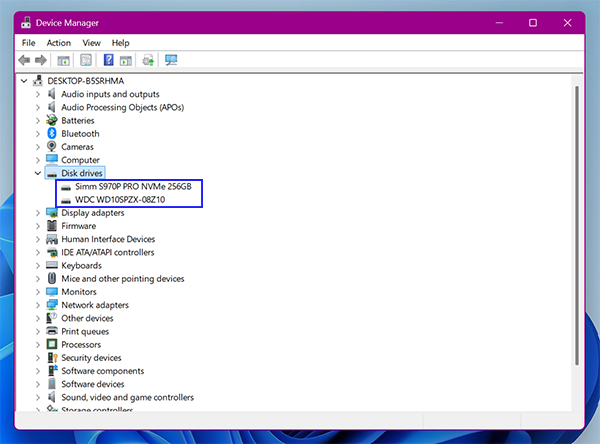Viewport: 600px width, 444px height.
Task: Select the Computer category label
Action: tap(80, 160)
